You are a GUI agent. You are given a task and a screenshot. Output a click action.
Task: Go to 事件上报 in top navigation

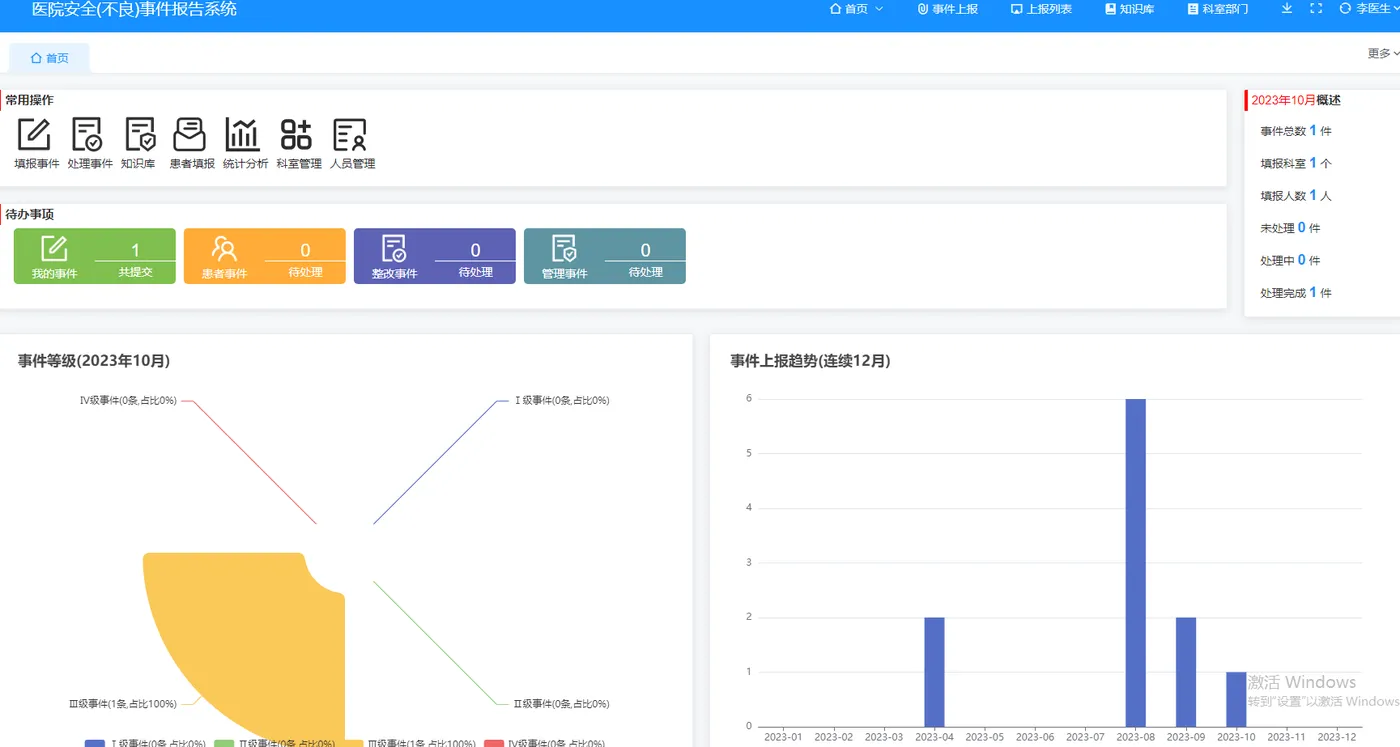point(947,9)
